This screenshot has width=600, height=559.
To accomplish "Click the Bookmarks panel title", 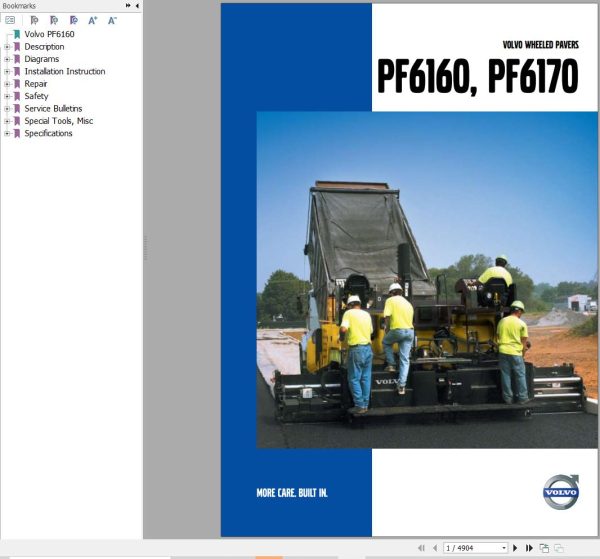I will 19,6.
